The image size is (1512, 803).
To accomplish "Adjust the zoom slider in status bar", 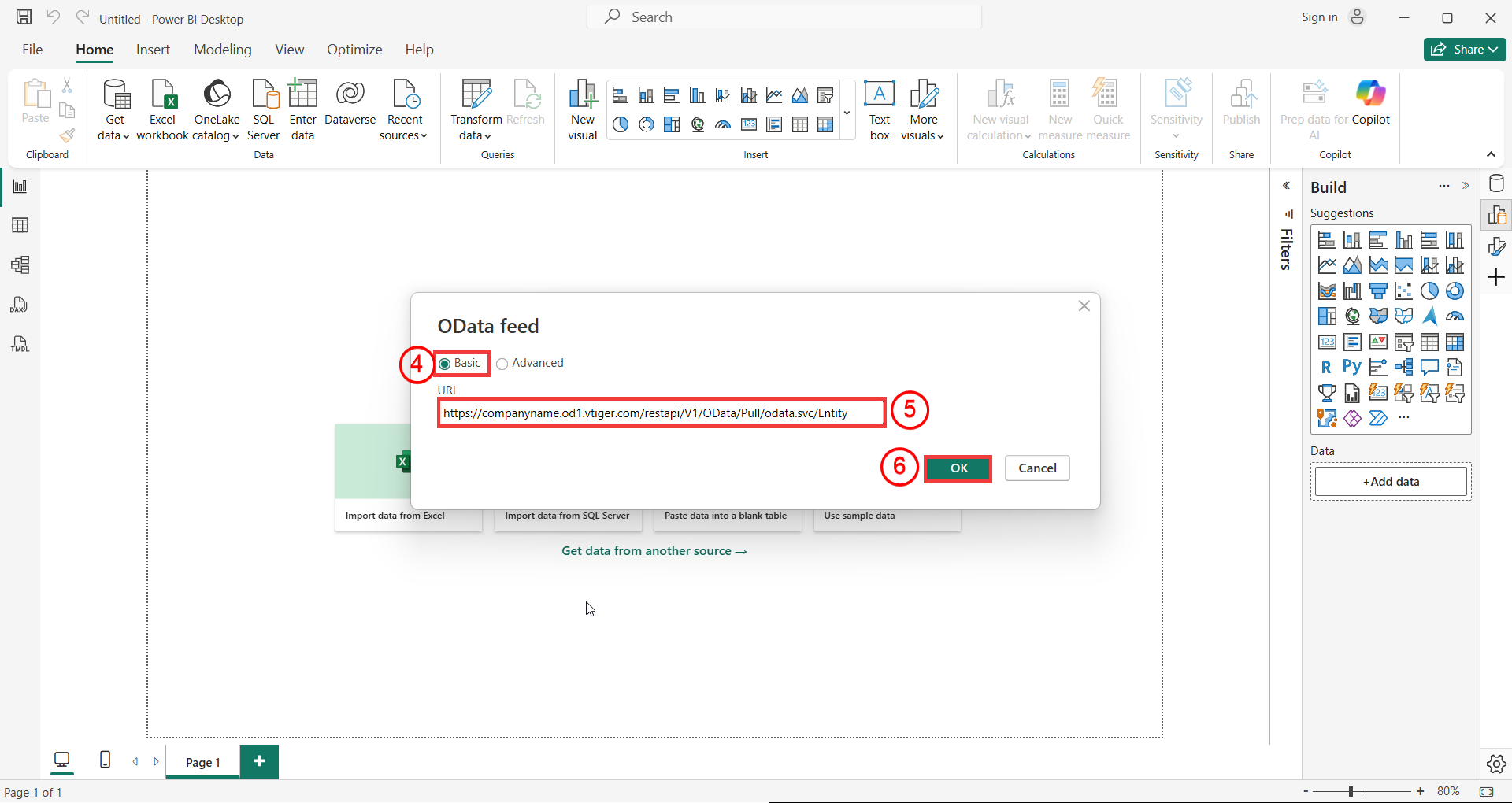I will pos(1351,791).
